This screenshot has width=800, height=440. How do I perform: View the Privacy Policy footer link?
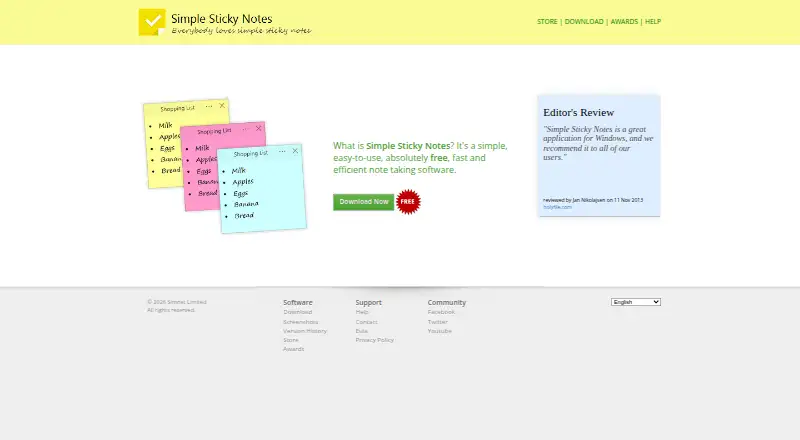pos(374,340)
